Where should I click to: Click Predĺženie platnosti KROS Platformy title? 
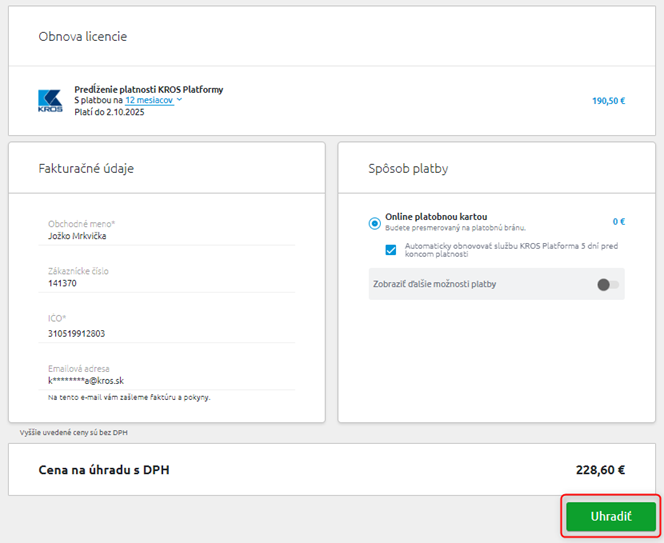click(x=148, y=89)
